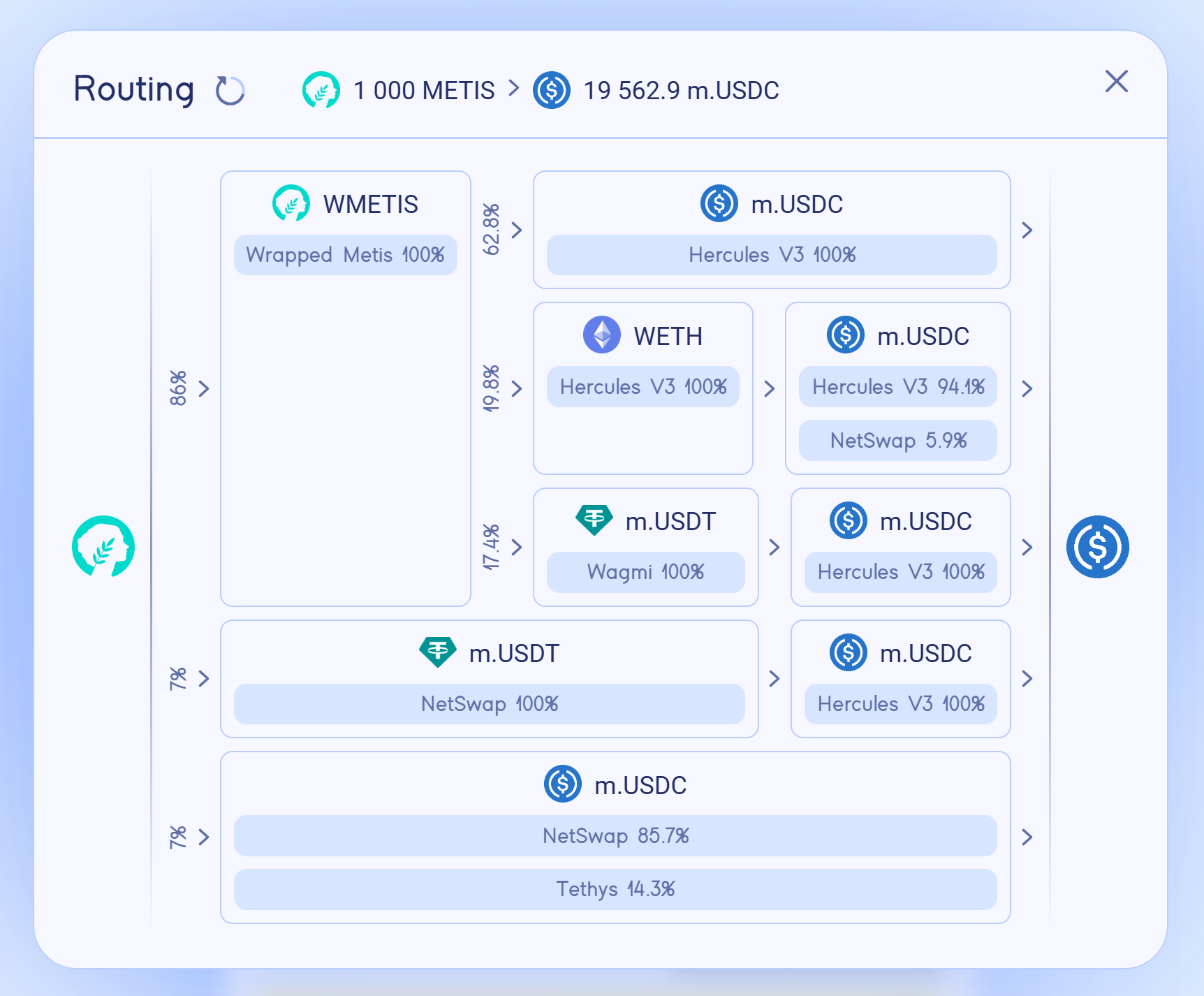Close the Routing dialog
1204x996 pixels.
[x=1116, y=81]
